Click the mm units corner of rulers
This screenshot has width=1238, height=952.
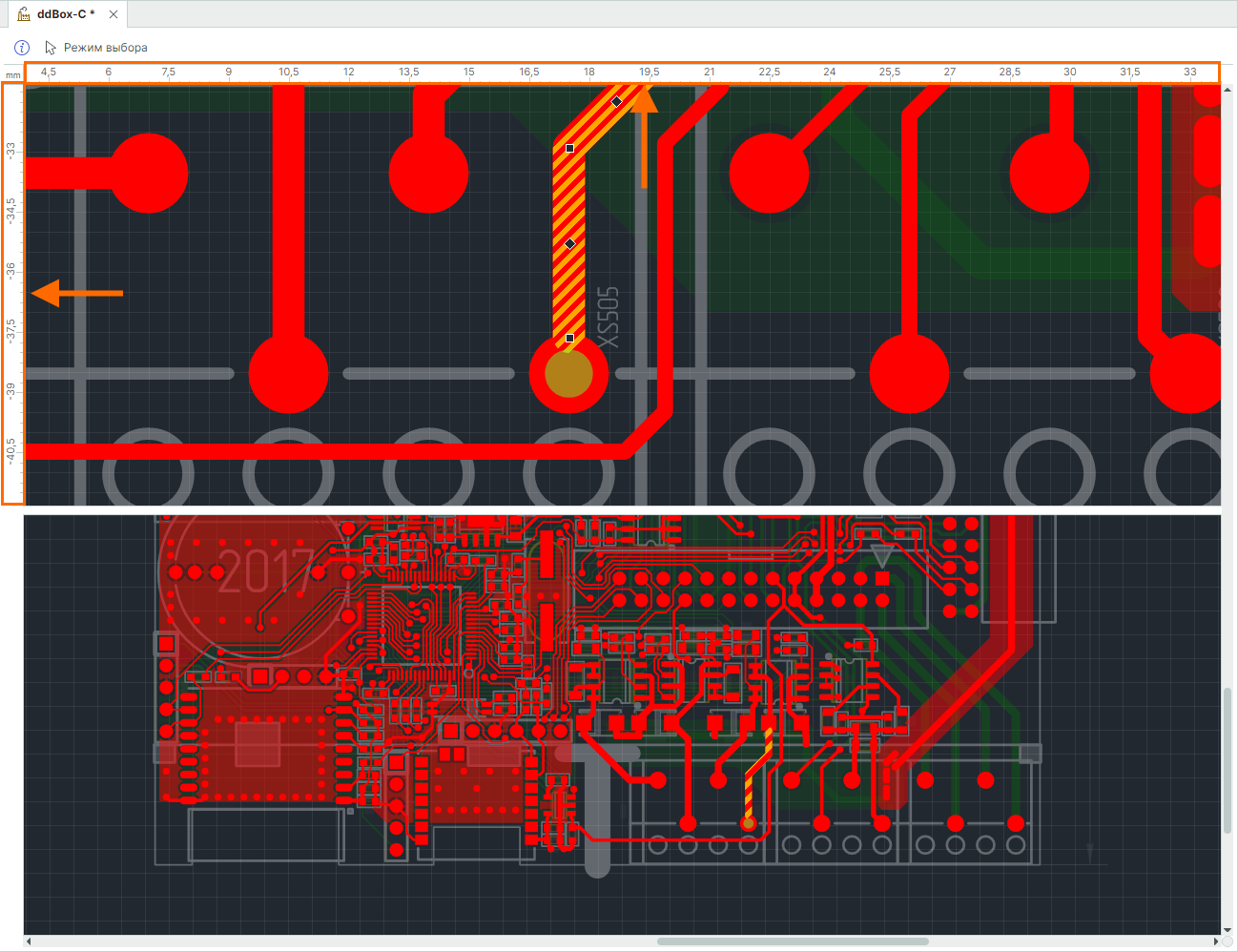pos(12,74)
